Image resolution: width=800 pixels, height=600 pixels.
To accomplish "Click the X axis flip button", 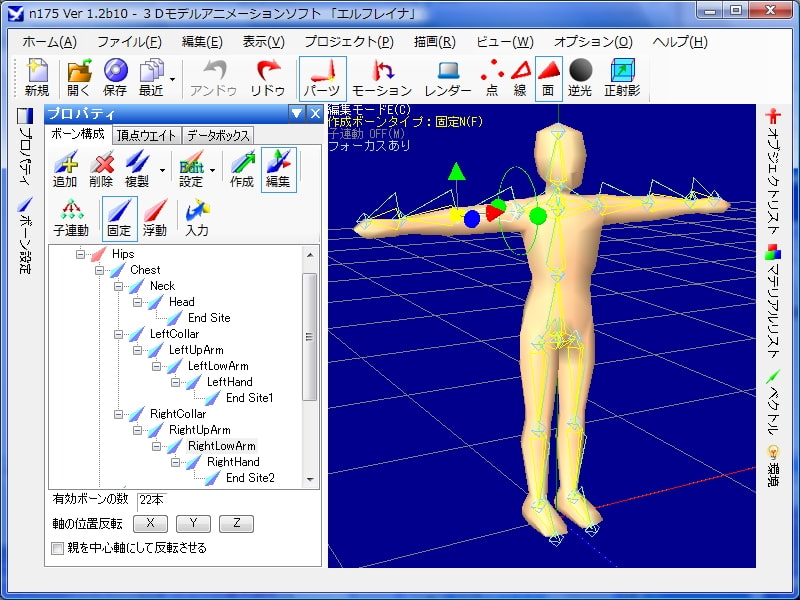I will point(150,523).
